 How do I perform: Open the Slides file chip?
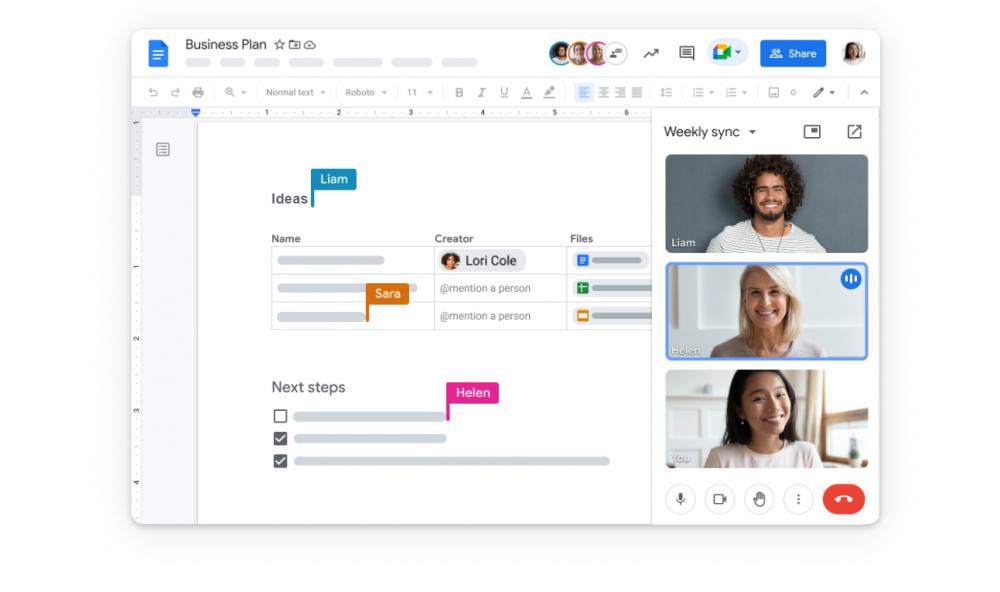click(612, 316)
